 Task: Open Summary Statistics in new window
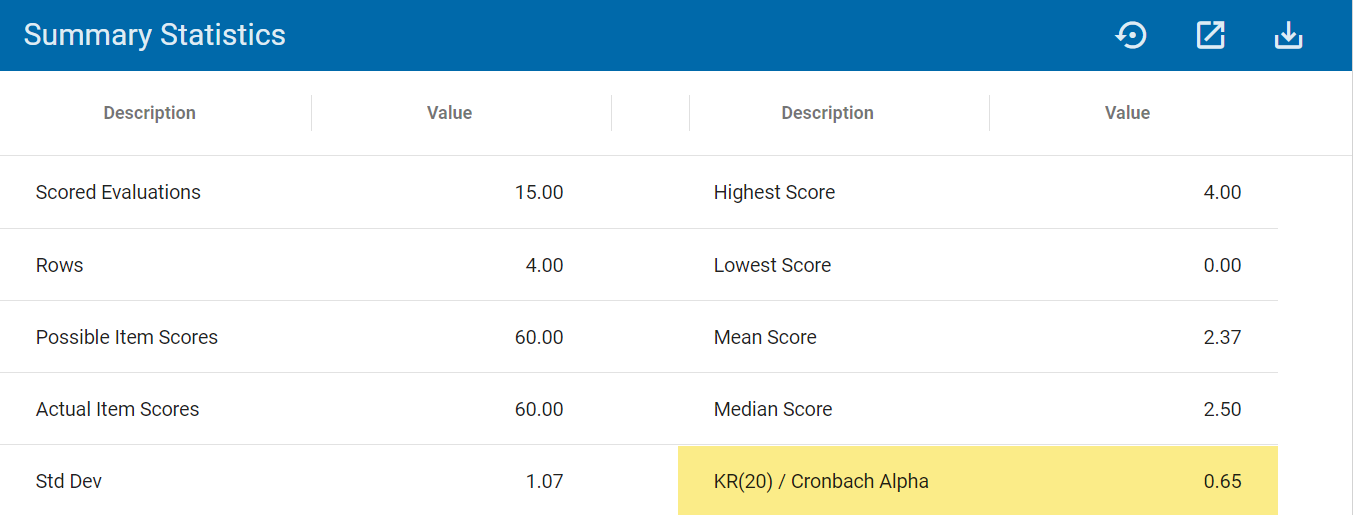pyautogui.click(x=1210, y=36)
